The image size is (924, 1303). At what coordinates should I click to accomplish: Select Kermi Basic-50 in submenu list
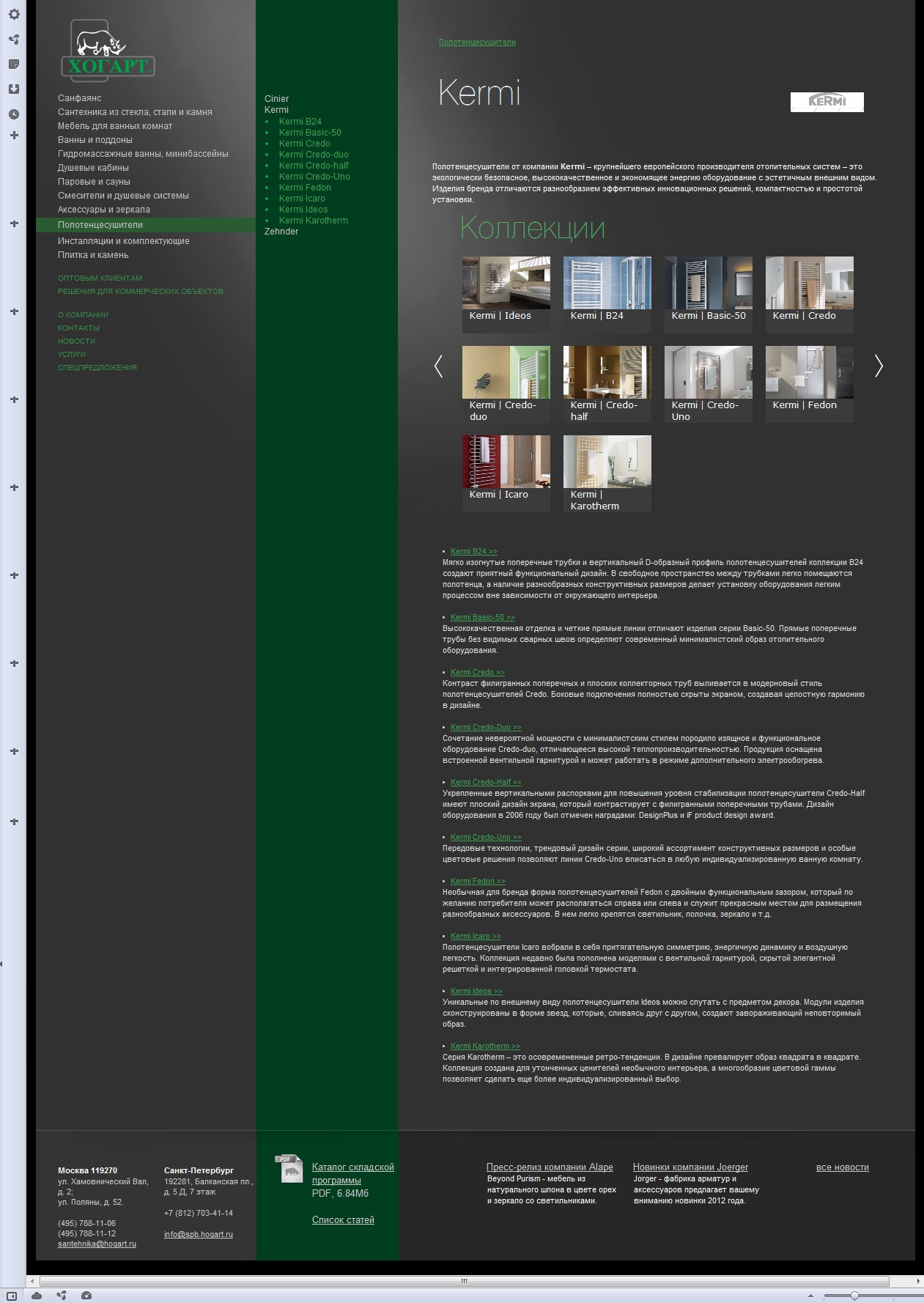point(310,133)
